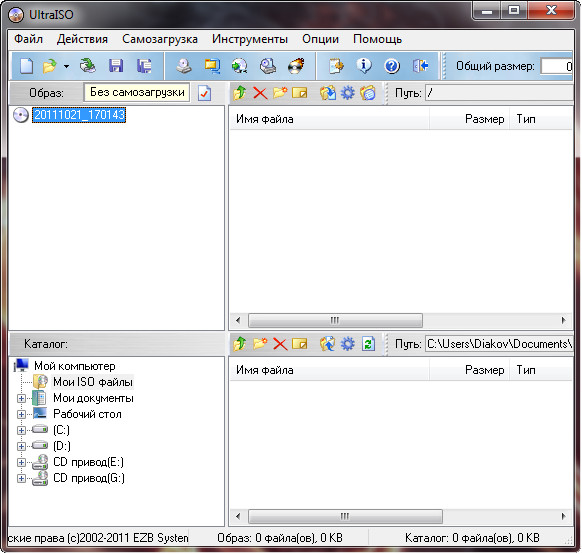Click the folder-with-list icon in image toolbar
The image size is (582, 554).
pos(367,93)
